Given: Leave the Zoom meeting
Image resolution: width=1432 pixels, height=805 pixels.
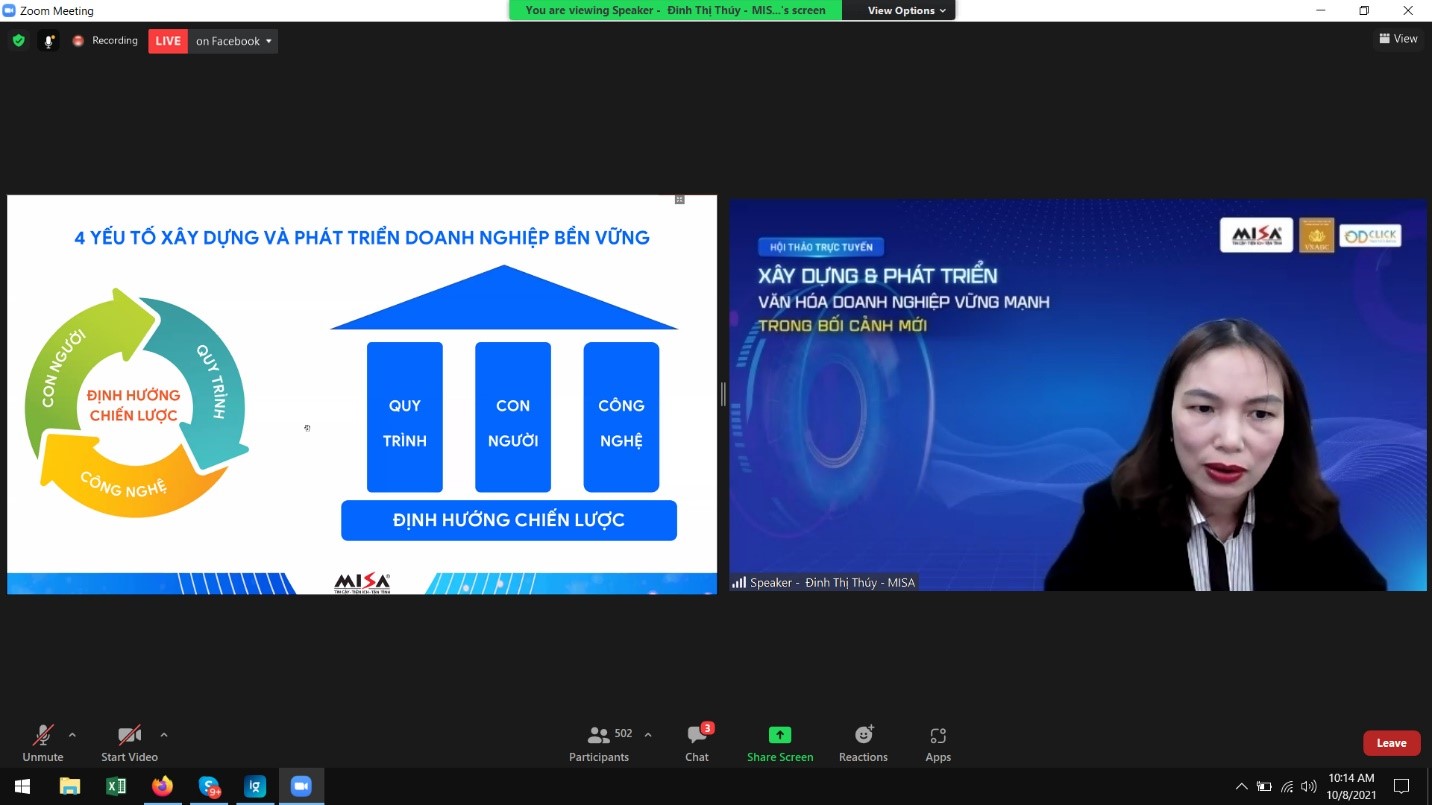Looking at the screenshot, I should [x=1391, y=743].
